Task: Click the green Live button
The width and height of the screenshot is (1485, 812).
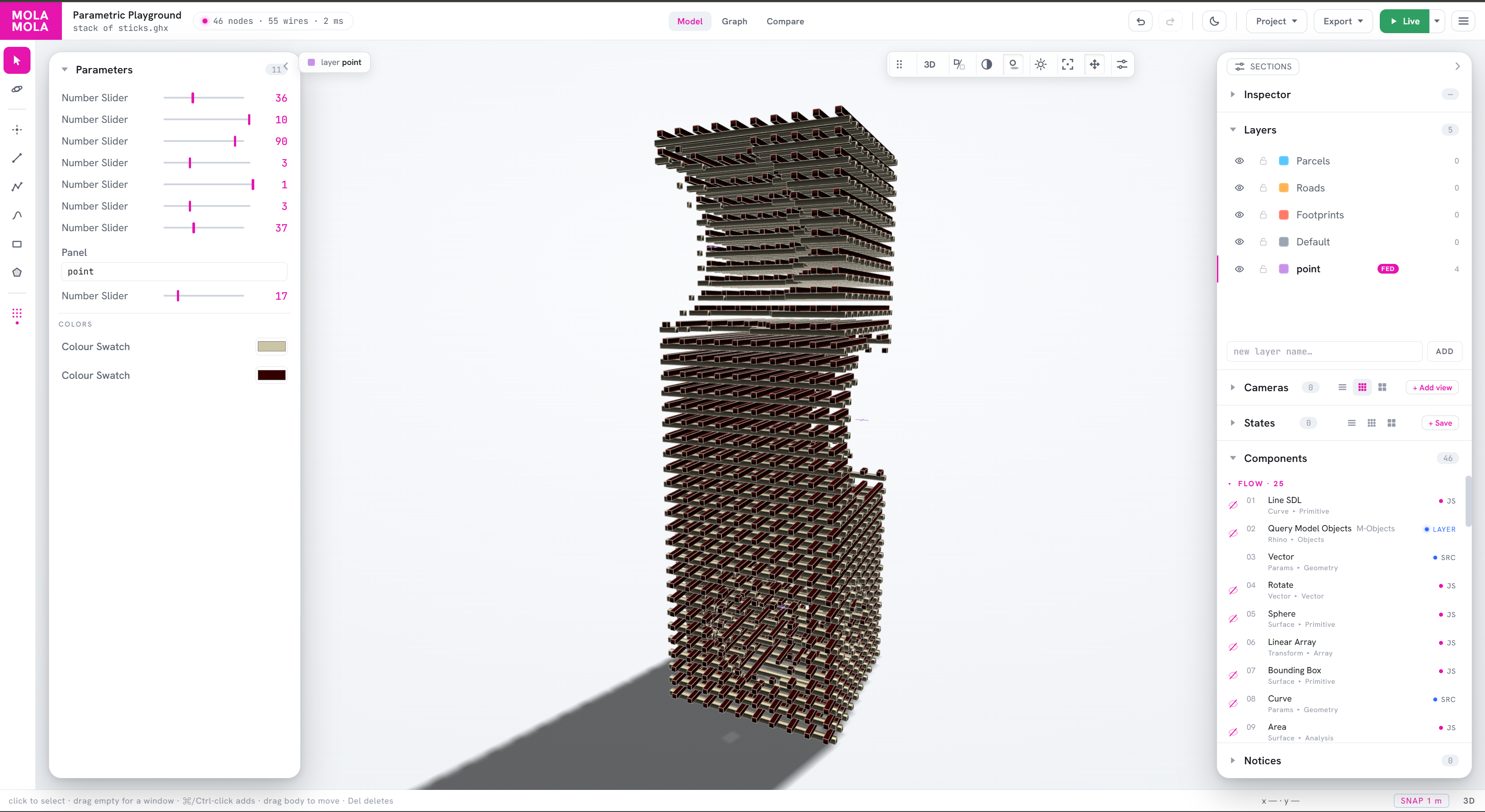Action: (1405, 21)
